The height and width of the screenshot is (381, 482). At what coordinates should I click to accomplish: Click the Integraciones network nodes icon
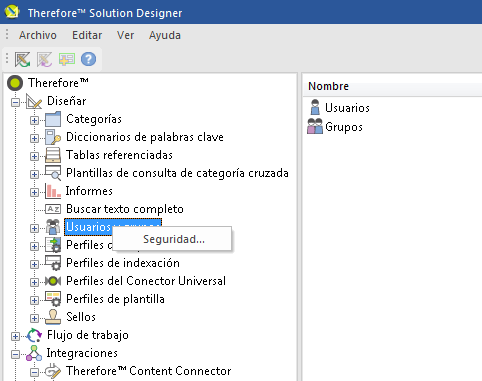(x=34, y=353)
